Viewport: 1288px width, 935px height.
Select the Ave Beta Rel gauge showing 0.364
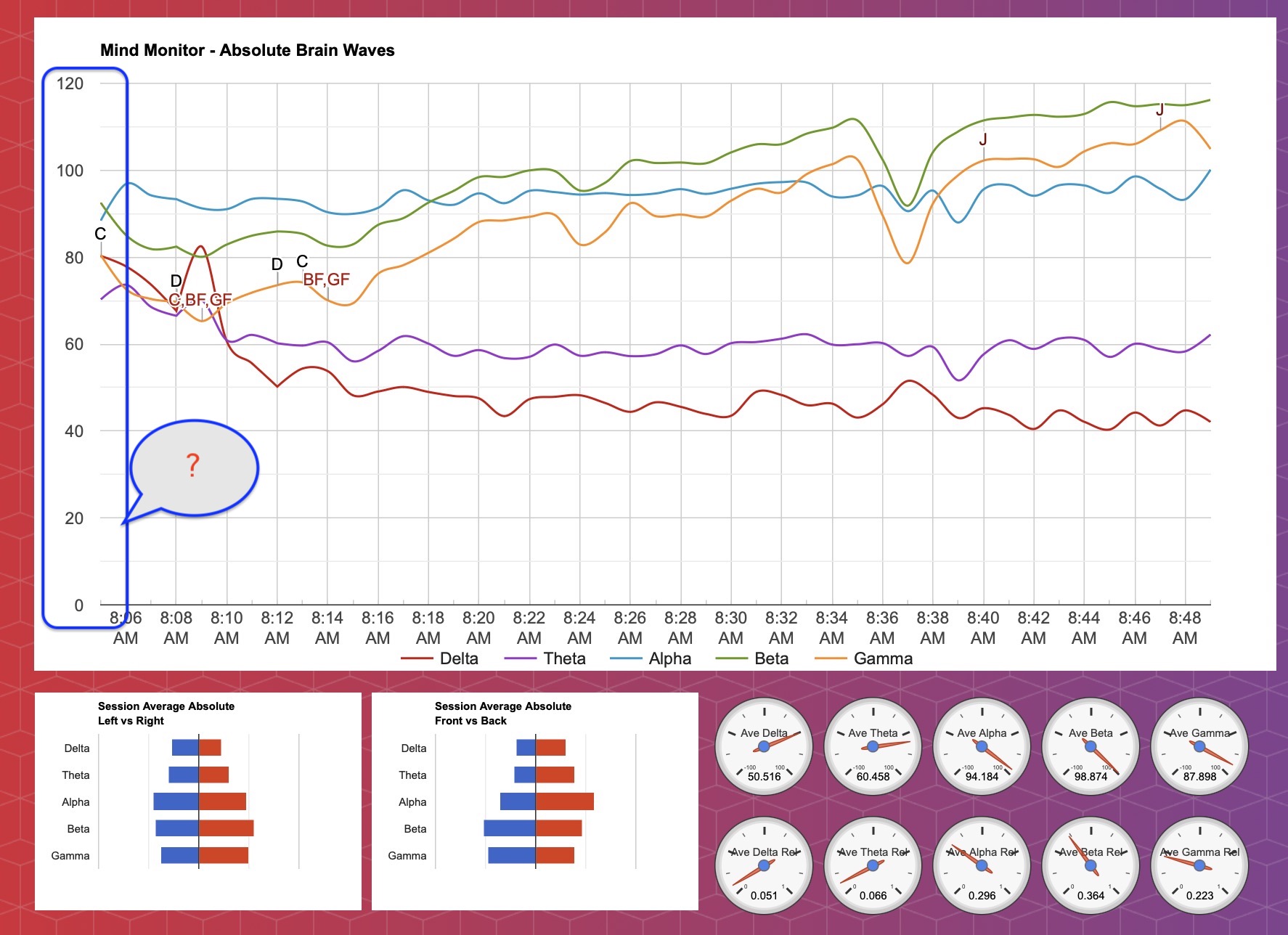1091,866
